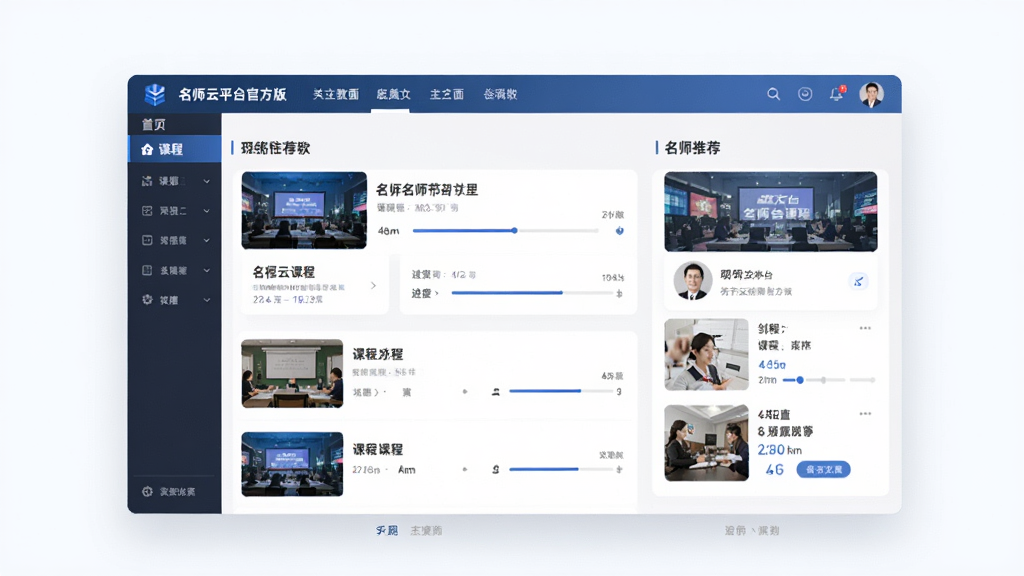1024x576 pixels.
Task: Click the fifth sidebar group icon under 课程
Action: (x=147, y=300)
